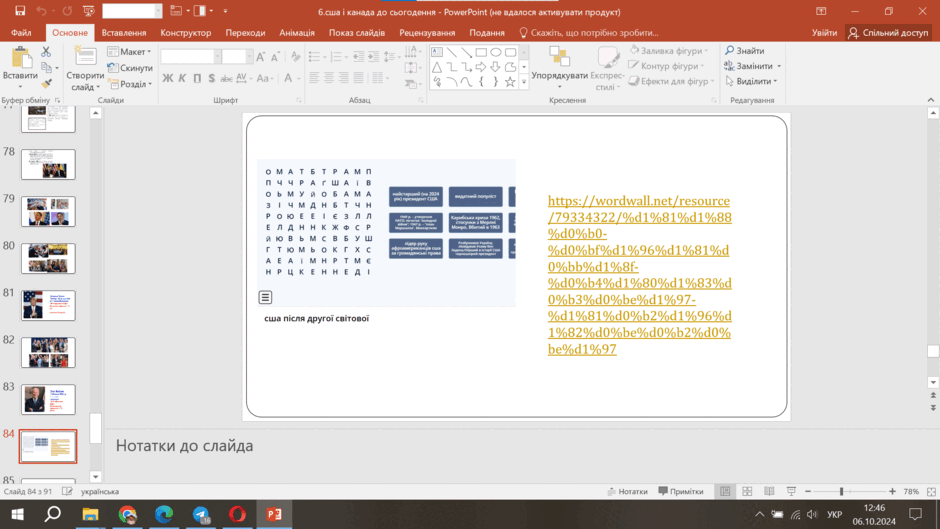Switch to Показ слайдів tab
The image size is (940, 529).
(x=357, y=32)
